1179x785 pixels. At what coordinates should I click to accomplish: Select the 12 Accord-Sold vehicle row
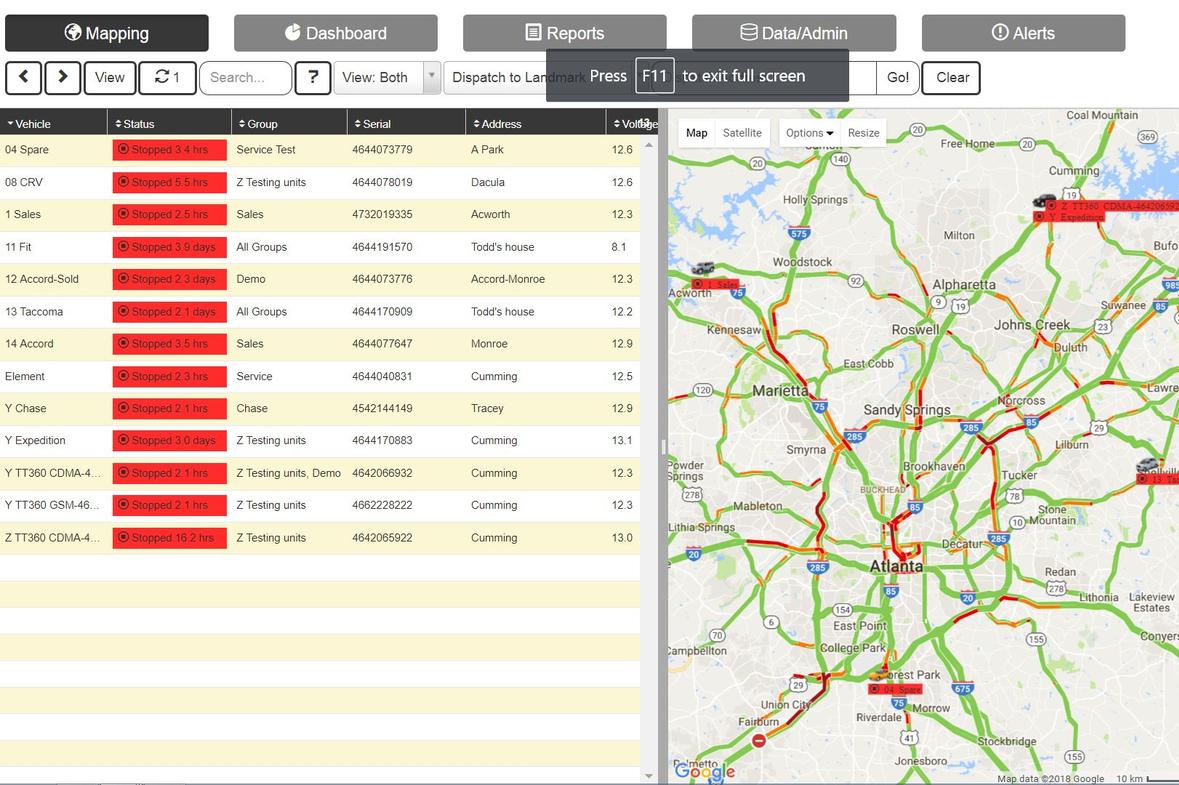pos(320,279)
